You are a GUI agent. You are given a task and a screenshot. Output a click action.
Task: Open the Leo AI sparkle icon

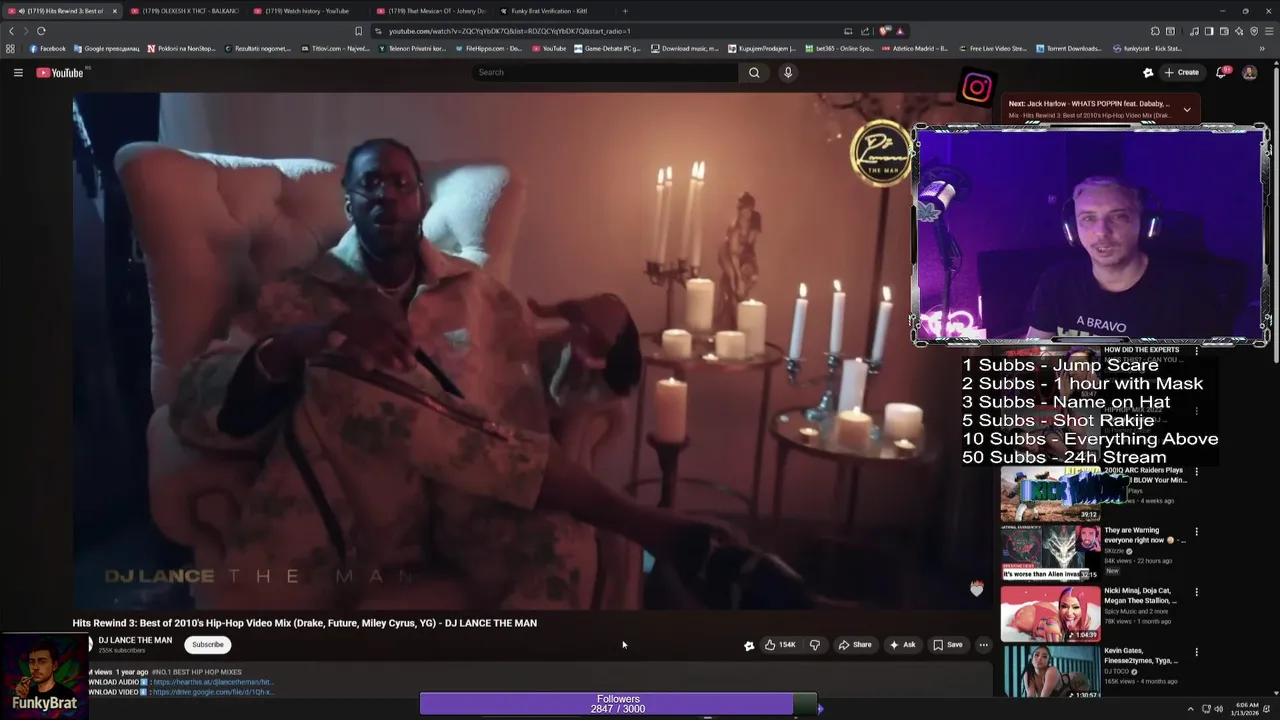[1239, 31]
